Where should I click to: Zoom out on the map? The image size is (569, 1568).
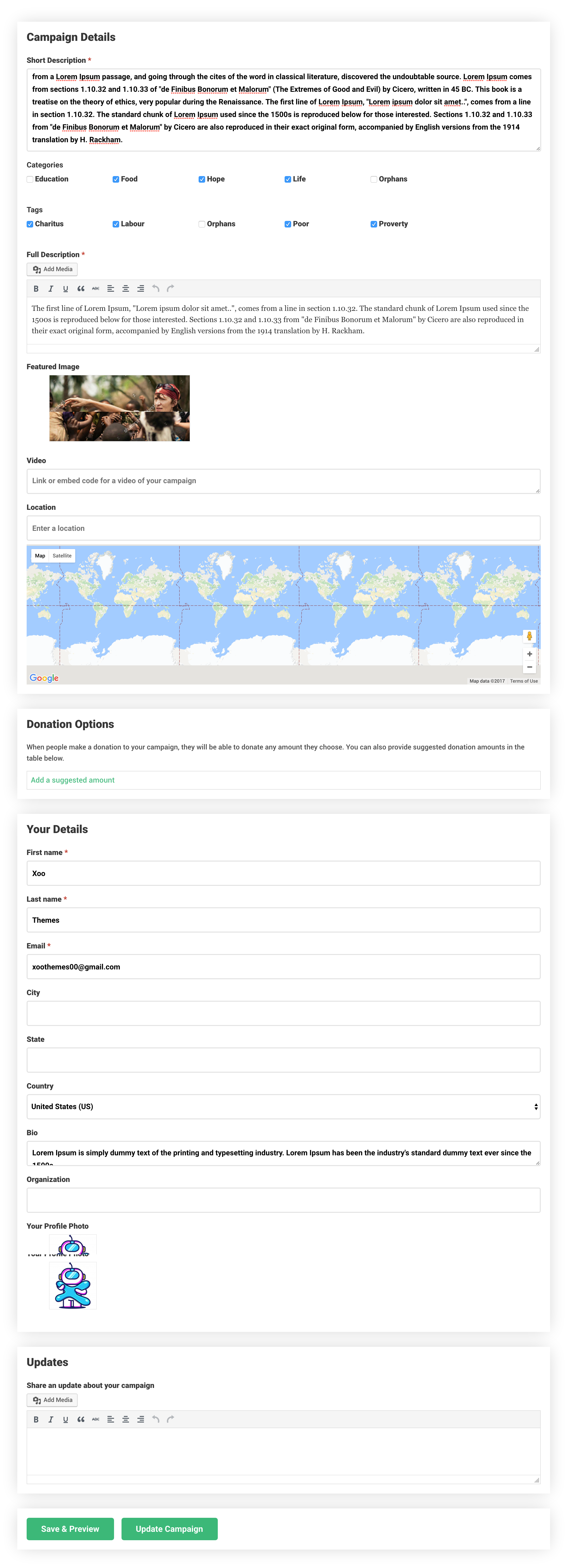tap(530, 667)
